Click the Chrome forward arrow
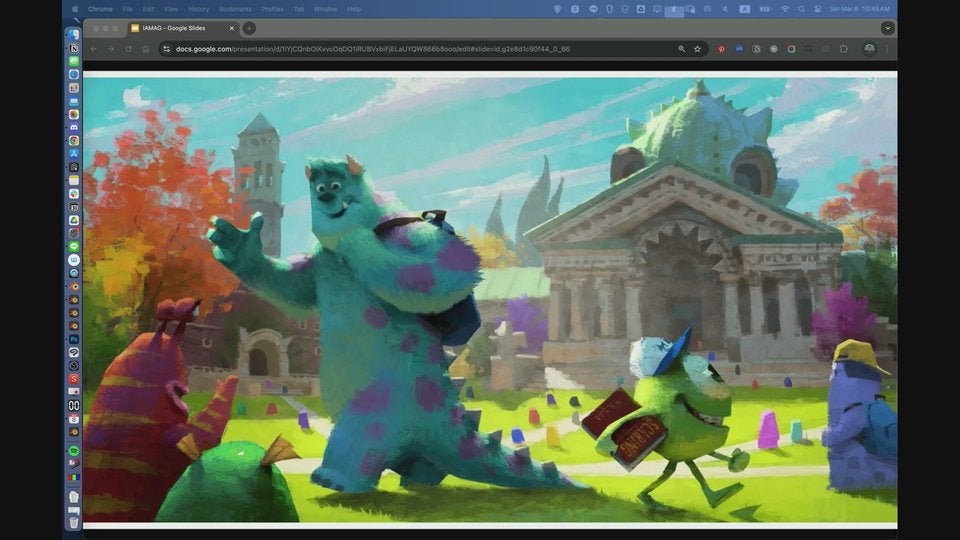This screenshot has width=960, height=540. click(111, 49)
